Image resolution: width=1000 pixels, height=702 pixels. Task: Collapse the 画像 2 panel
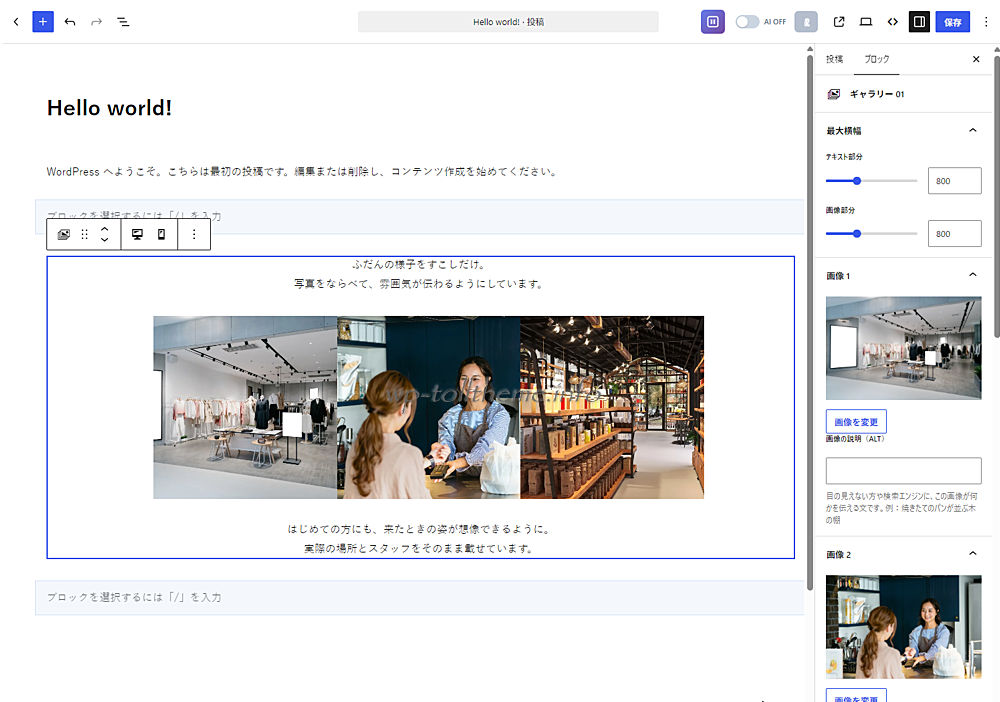click(973, 553)
